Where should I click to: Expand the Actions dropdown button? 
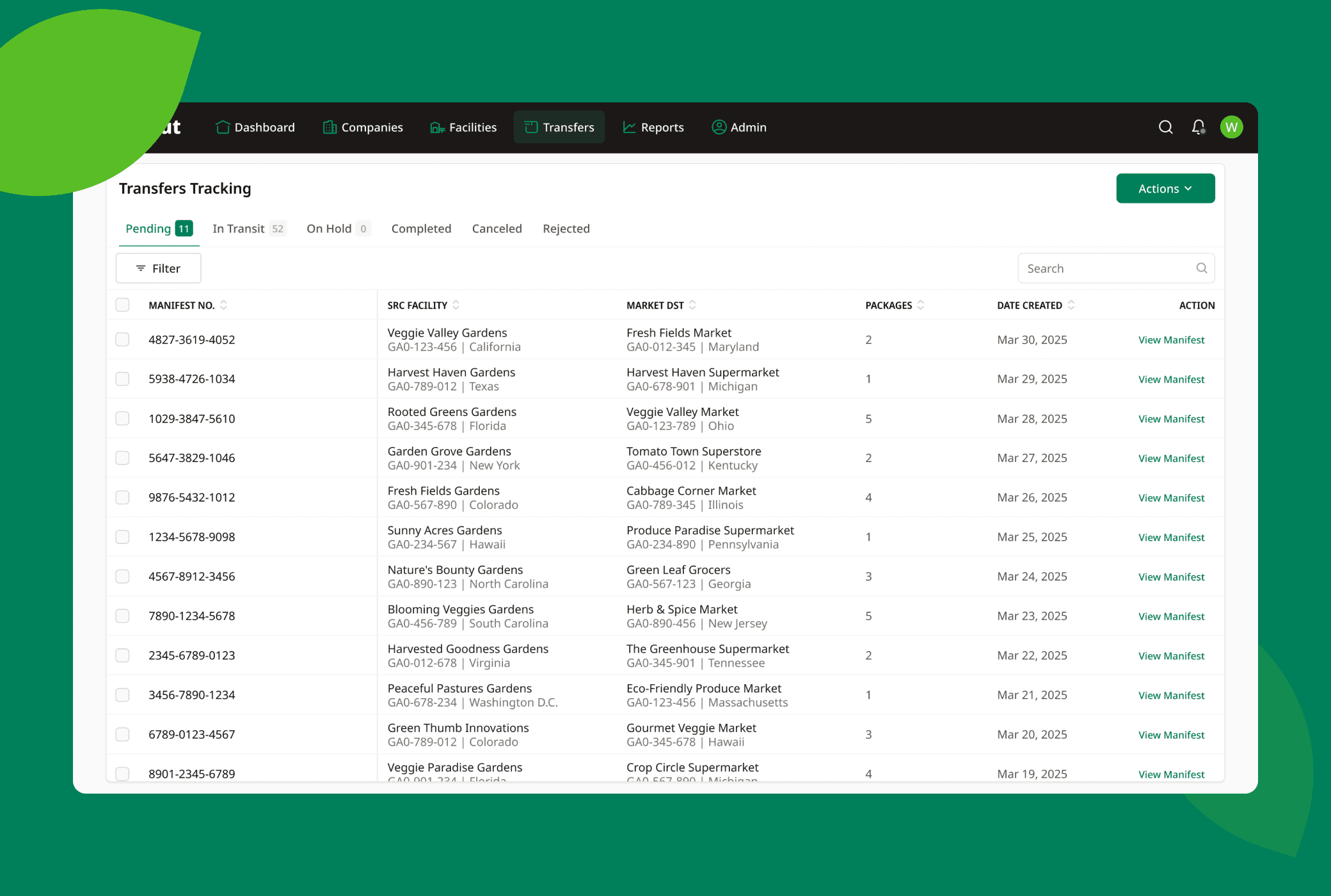coord(1165,189)
